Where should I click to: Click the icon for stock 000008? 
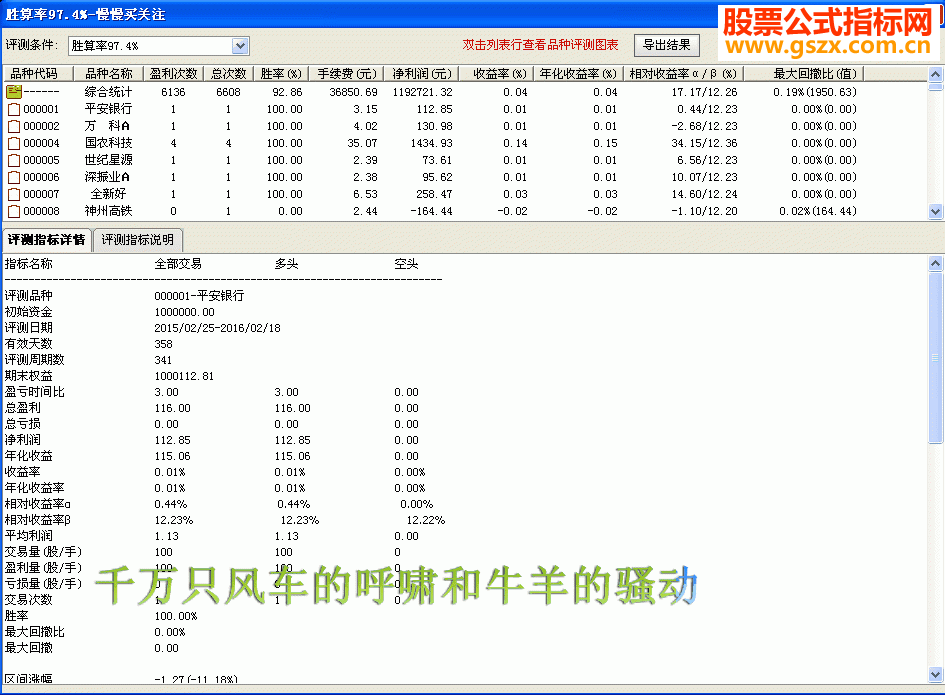(x=14, y=211)
